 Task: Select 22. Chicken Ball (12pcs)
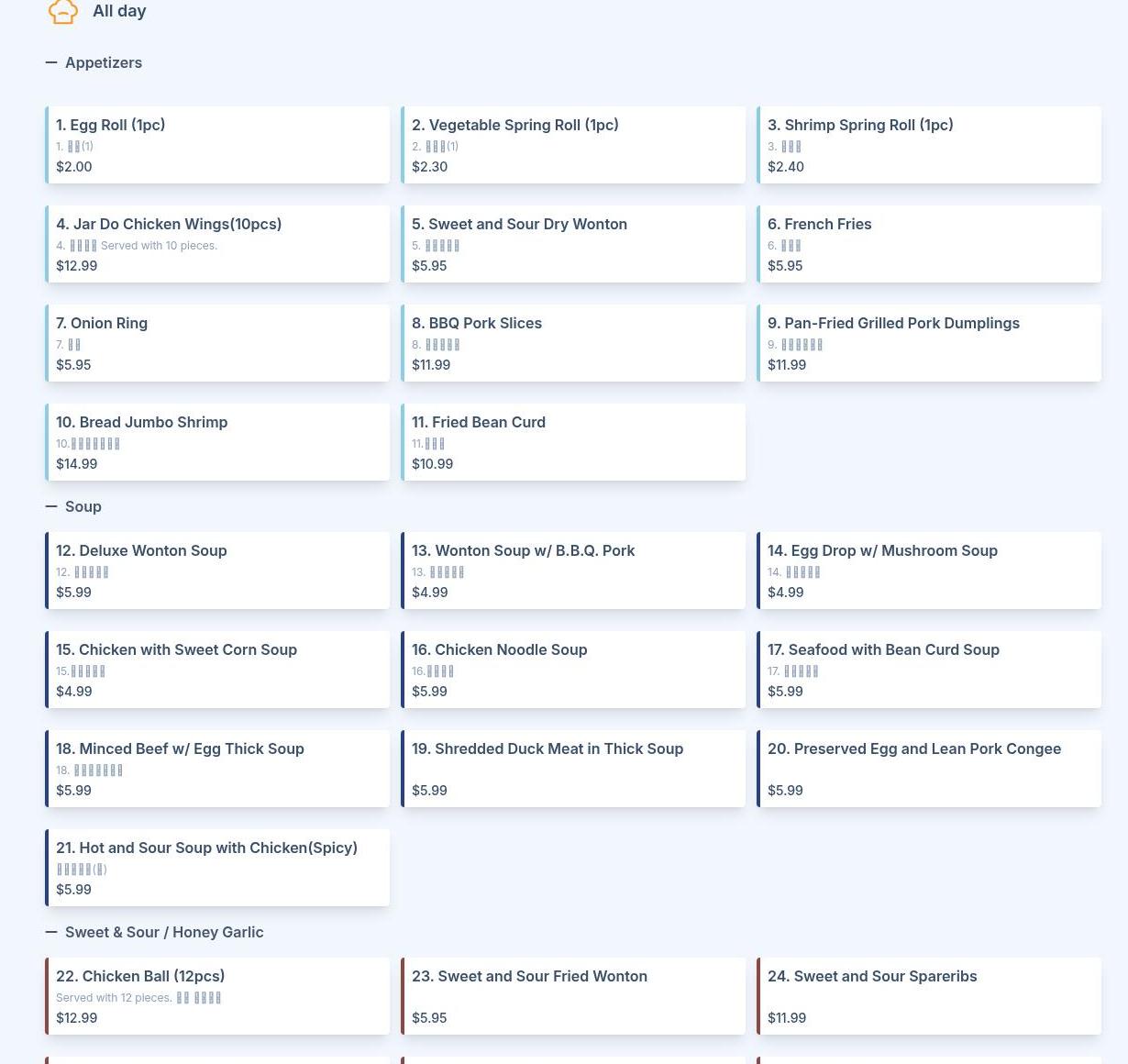(217, 996)
